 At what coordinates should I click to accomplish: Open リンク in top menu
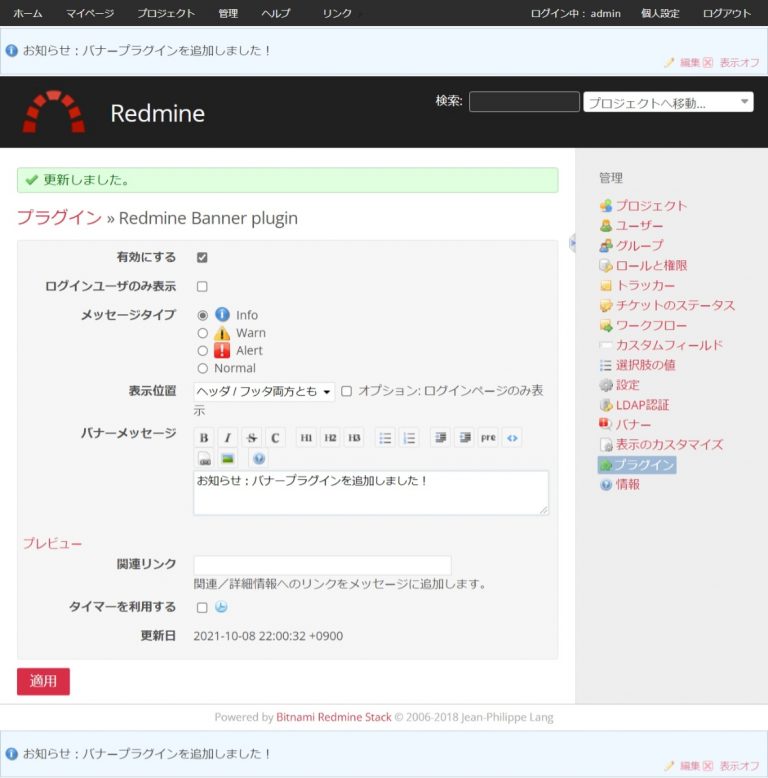[x=337, y=13]
